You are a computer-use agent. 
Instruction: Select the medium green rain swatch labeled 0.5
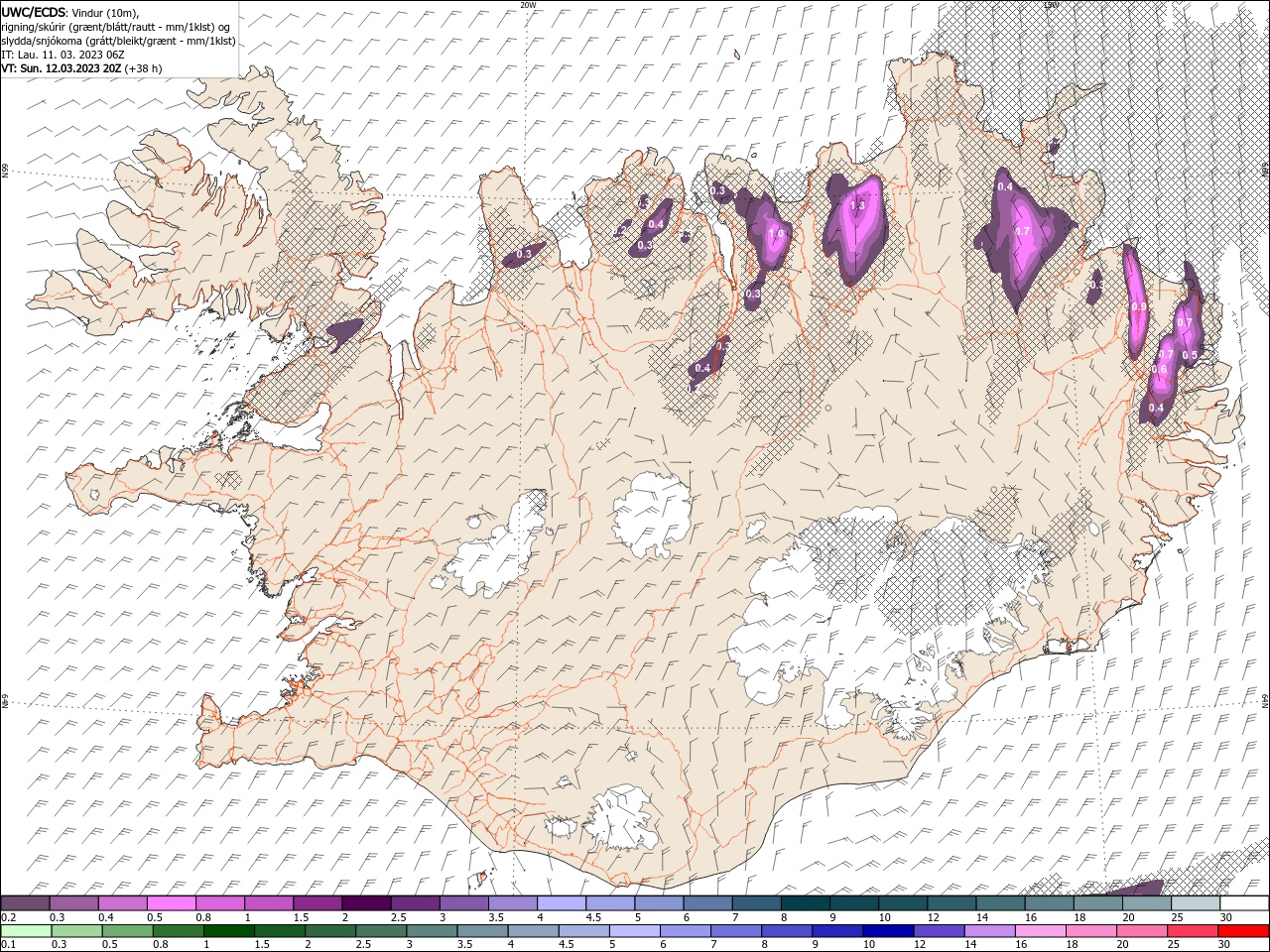(127, 931)
